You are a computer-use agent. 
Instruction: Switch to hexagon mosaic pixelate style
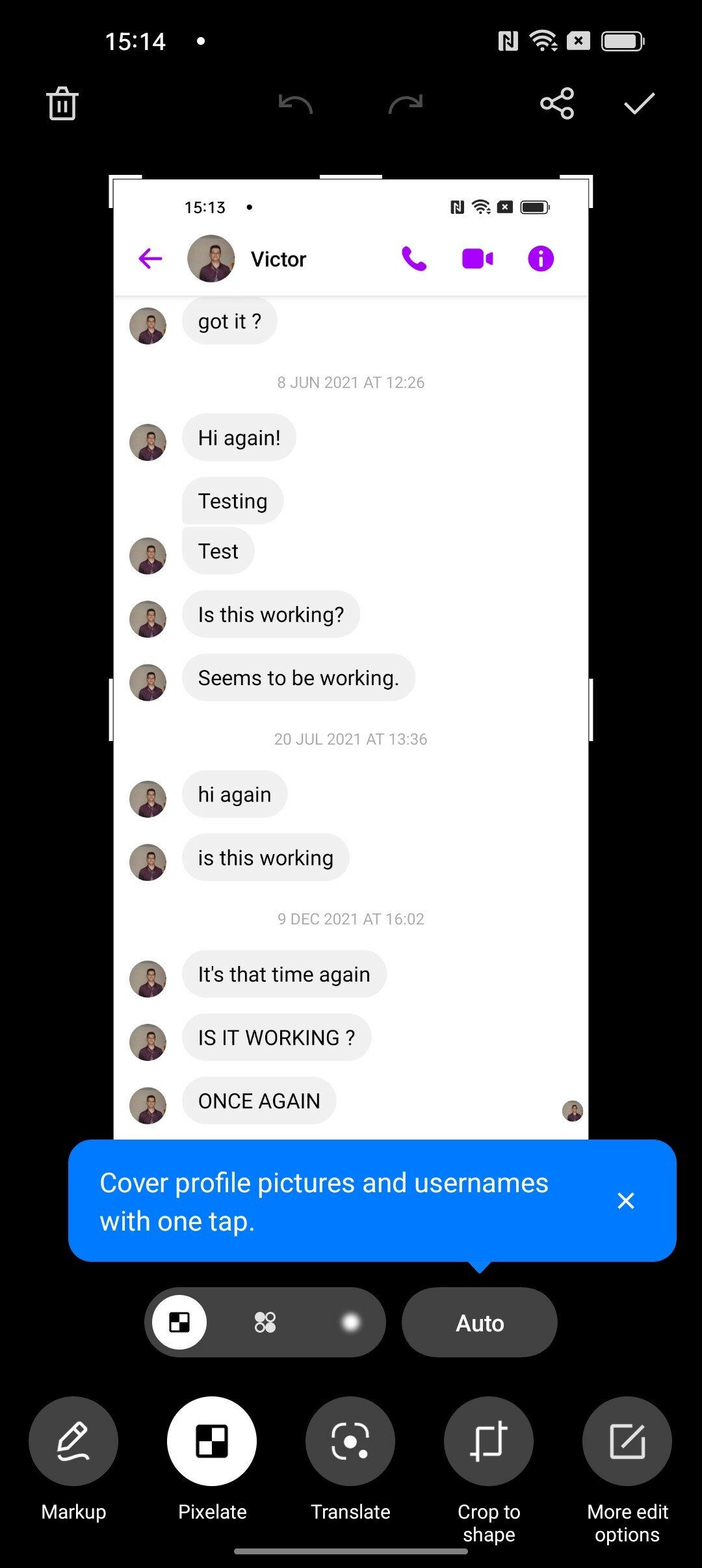265,1322
